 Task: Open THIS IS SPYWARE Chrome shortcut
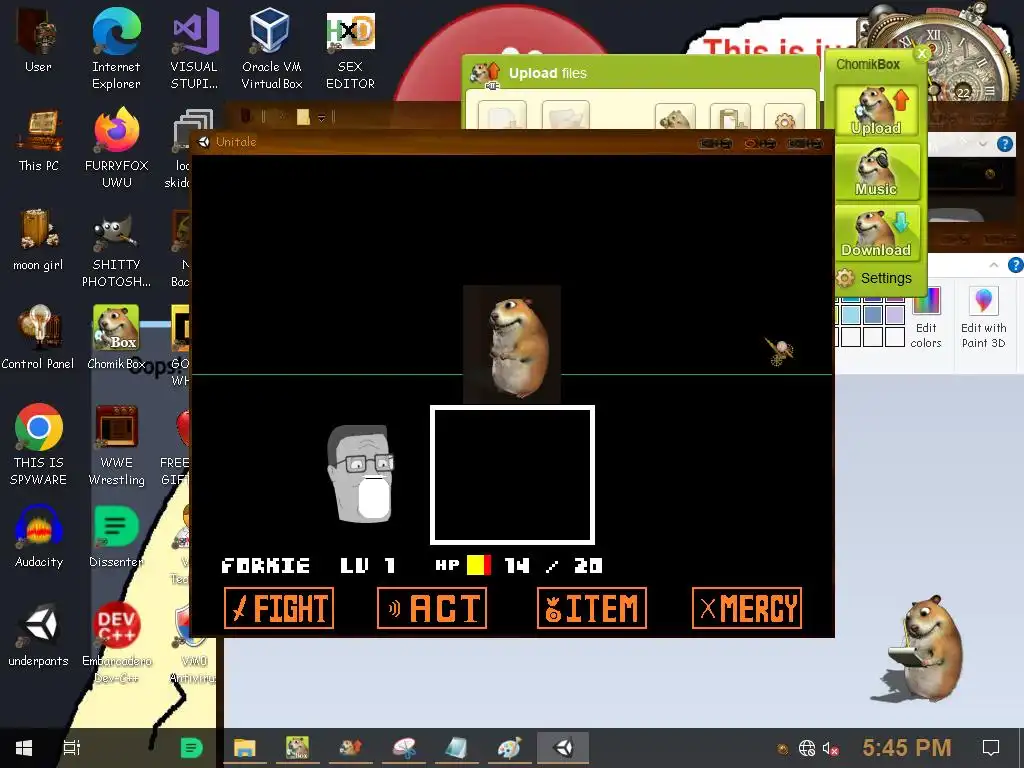pyautogui.click(x=39, y=445)
